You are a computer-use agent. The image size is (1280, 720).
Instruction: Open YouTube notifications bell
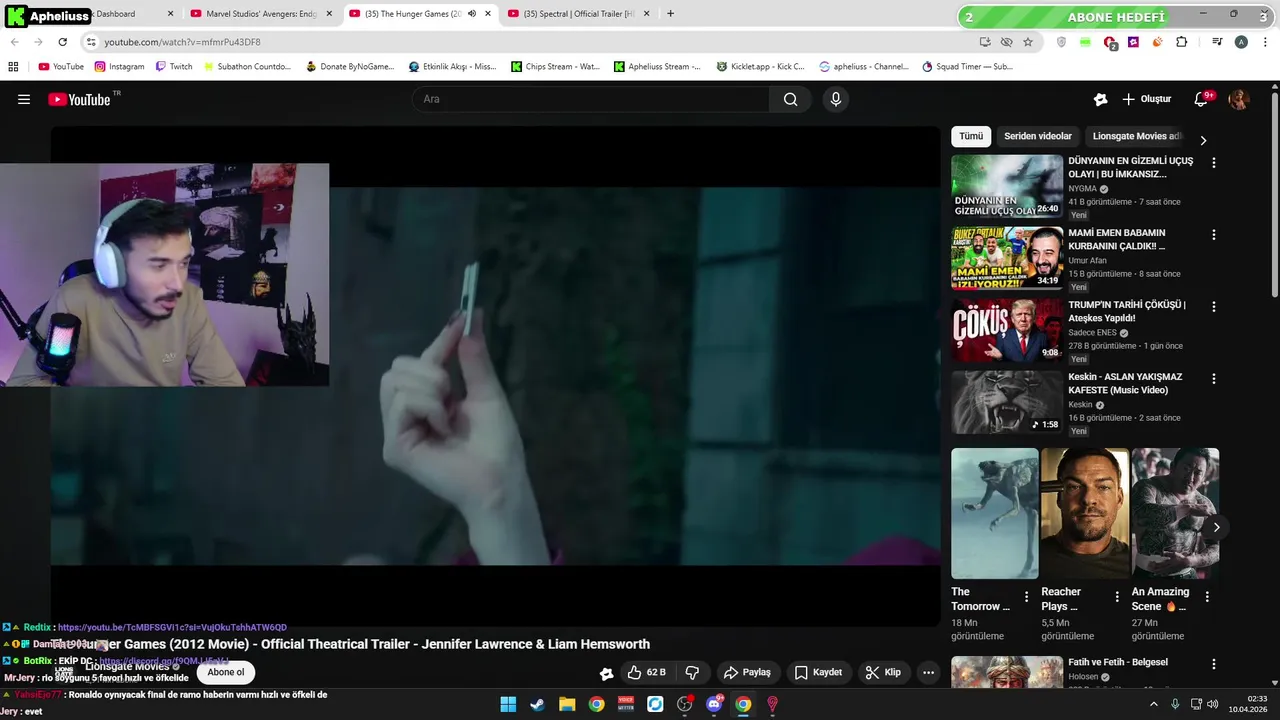point(1203,99)
